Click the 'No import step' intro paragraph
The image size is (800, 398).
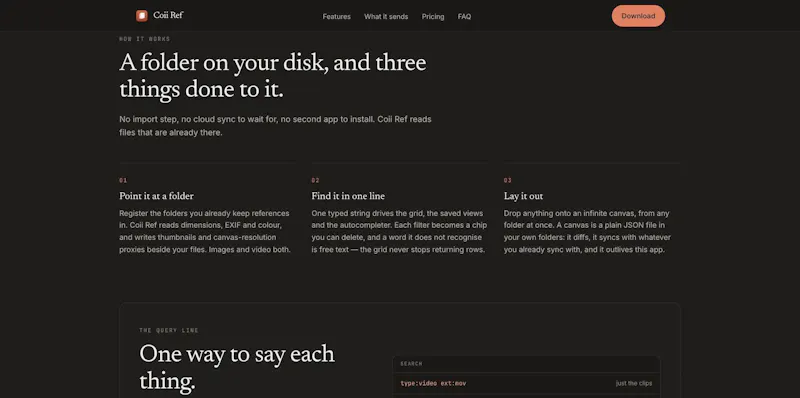click(276, 126)
